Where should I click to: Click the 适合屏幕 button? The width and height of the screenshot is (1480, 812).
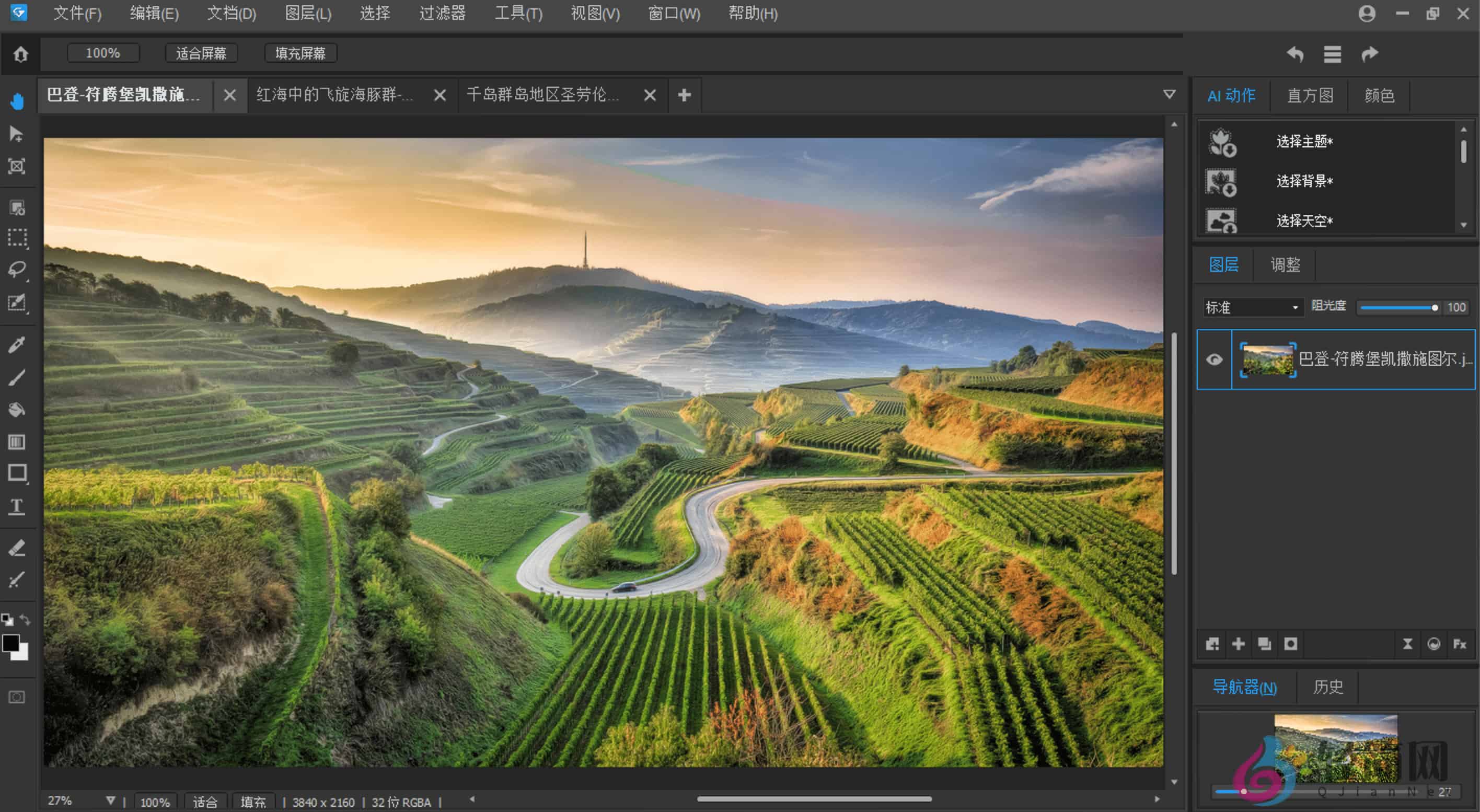[x=202, y=53]
